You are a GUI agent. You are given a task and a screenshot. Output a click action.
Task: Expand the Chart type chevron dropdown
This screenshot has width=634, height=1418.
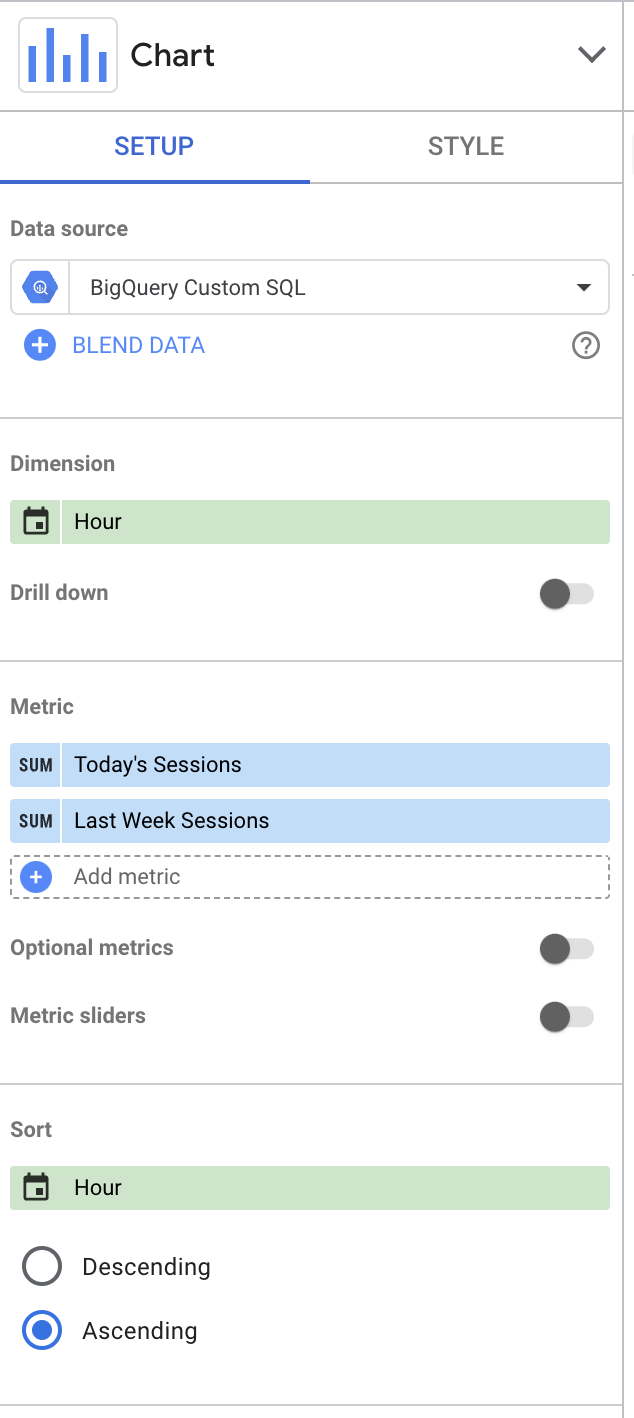click(x=592, y=55)
